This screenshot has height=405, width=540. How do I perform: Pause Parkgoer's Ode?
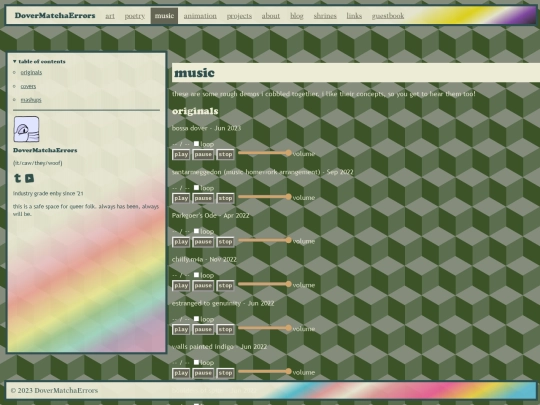pos(203,242)
